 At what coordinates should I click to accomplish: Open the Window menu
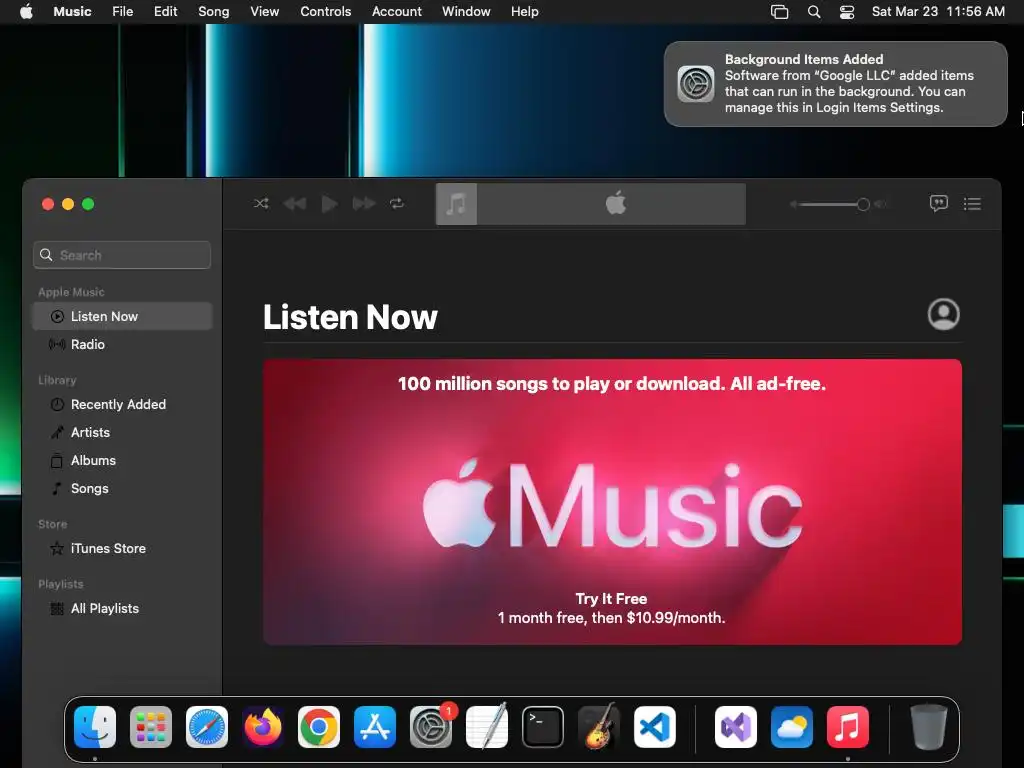pyautogui.click(x=466, y=12)
